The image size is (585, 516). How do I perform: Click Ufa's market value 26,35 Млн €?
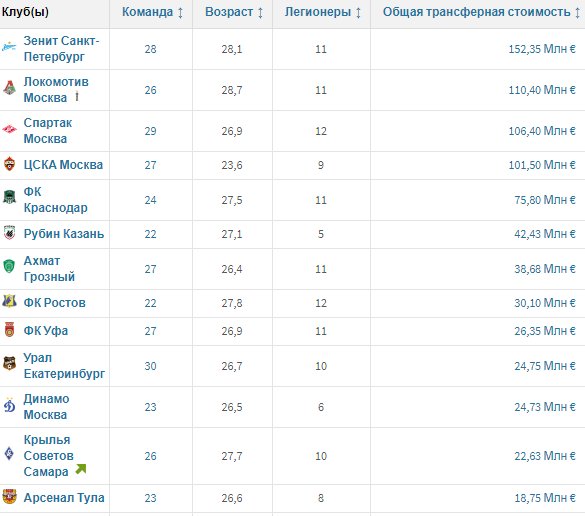click(545, 331)
